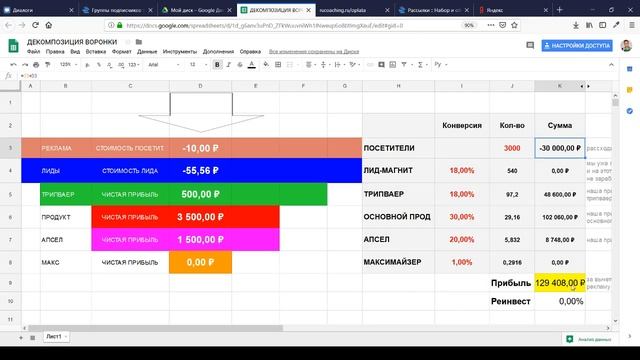Open the Анализ данных explore button
640x360 pixels.
pos(590,339)
